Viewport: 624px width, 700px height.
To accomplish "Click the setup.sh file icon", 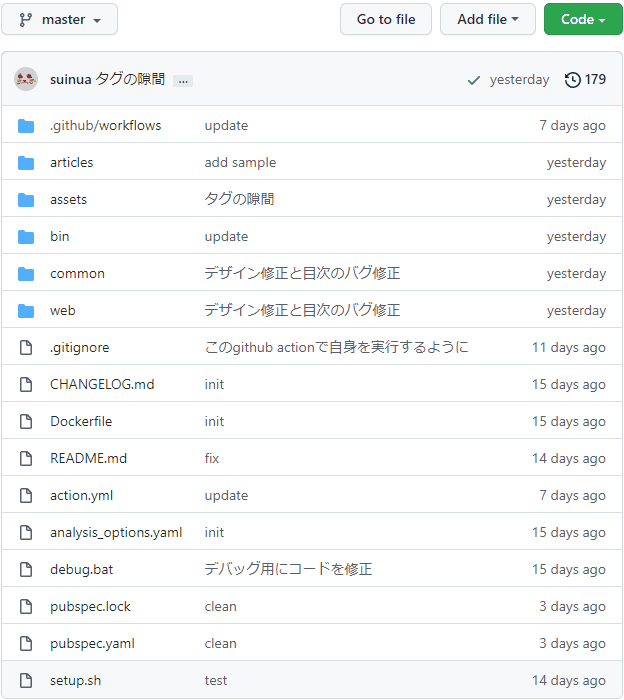I will pyautogui.click(x=26, y=681).
